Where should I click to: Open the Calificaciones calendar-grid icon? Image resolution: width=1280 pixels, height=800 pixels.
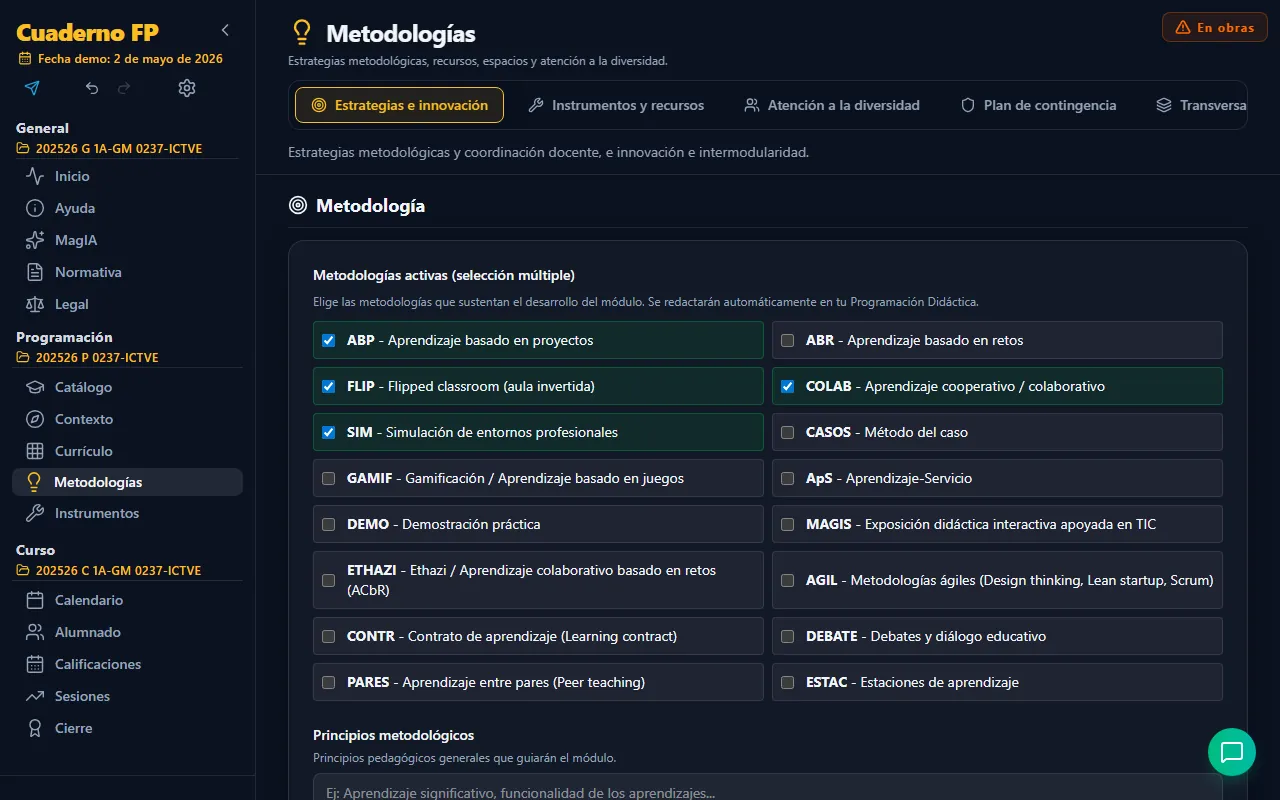(35, 664)
